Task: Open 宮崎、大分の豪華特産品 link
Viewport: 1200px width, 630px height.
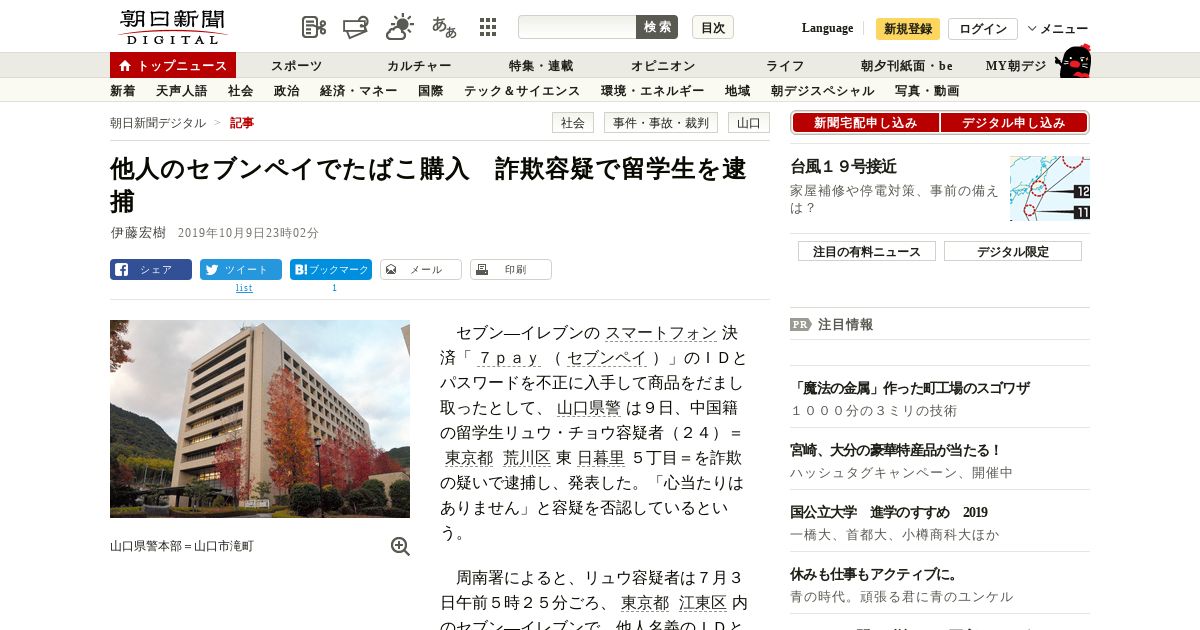Action: point(896,450)
